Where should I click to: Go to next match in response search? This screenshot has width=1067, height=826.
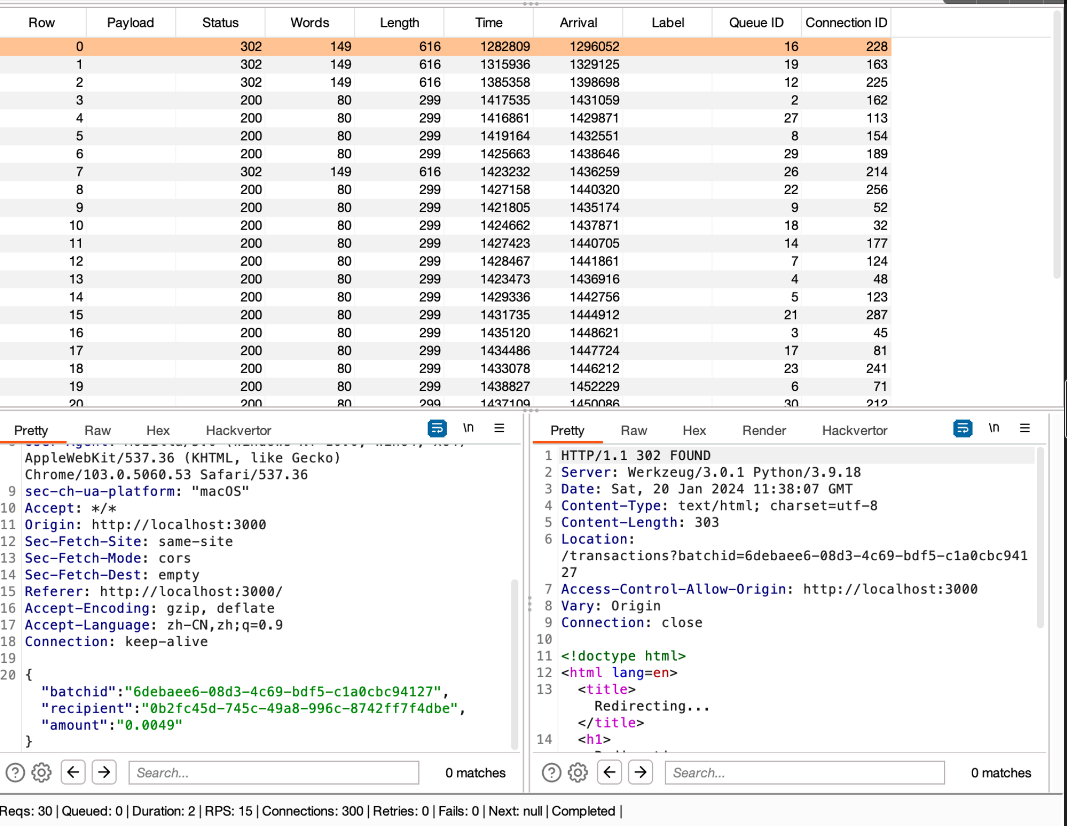pos(641,772)
